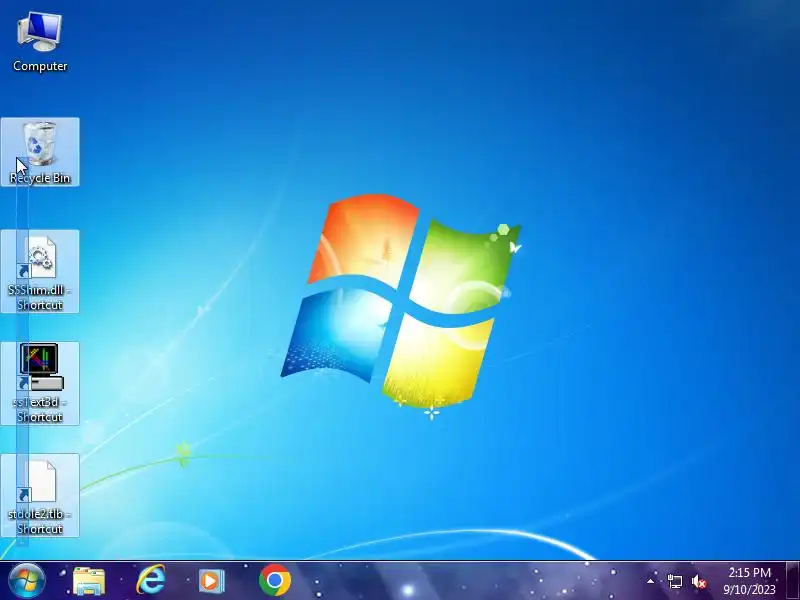Open Windows Media Player from the taskbar
This screenshot has width=800, height=600.
tap(211, 581)
